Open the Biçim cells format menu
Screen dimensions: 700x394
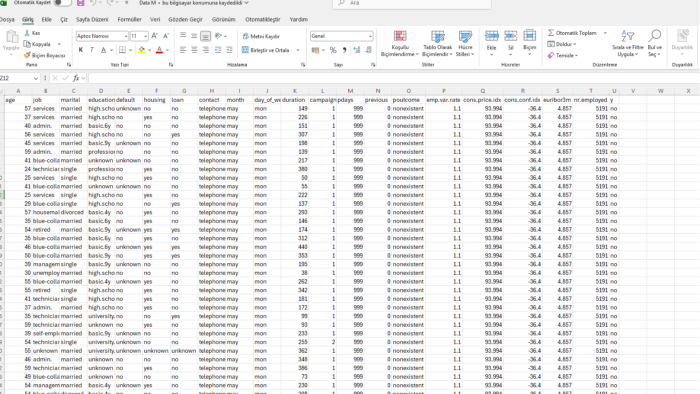[529, 43]
